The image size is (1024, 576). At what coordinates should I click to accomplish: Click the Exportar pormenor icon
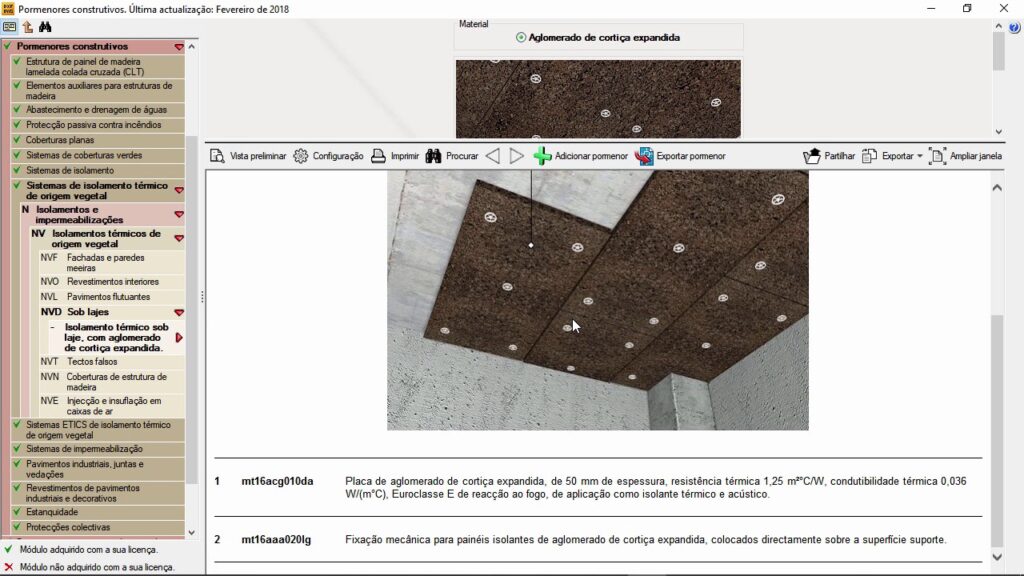click(645, 156)
